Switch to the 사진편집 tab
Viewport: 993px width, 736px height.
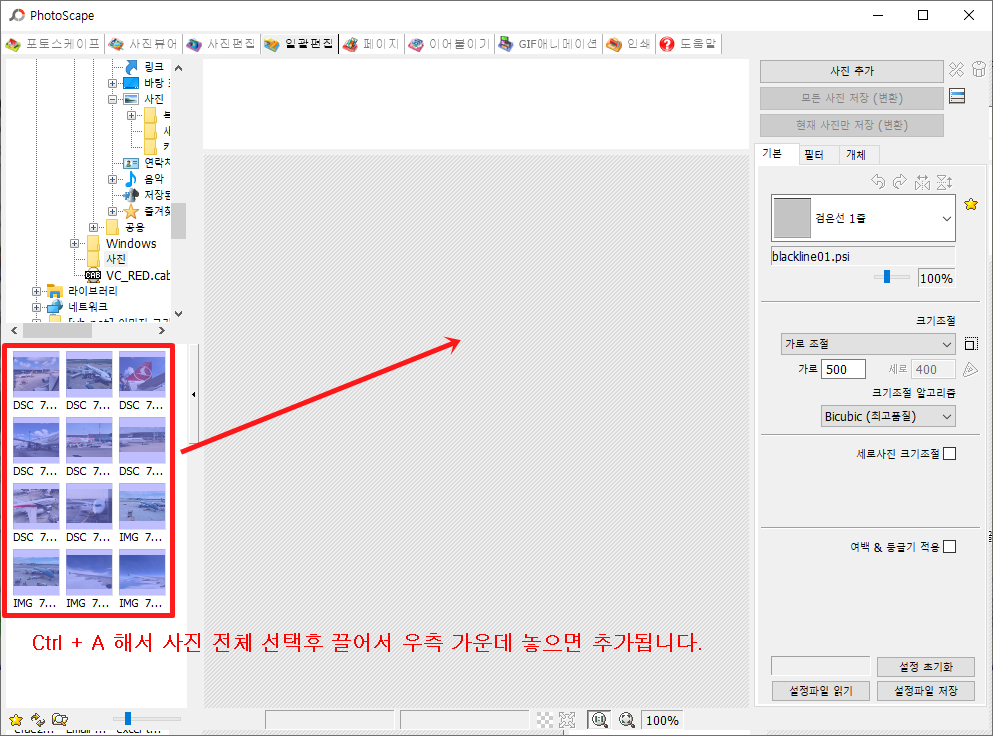point(221,44)
